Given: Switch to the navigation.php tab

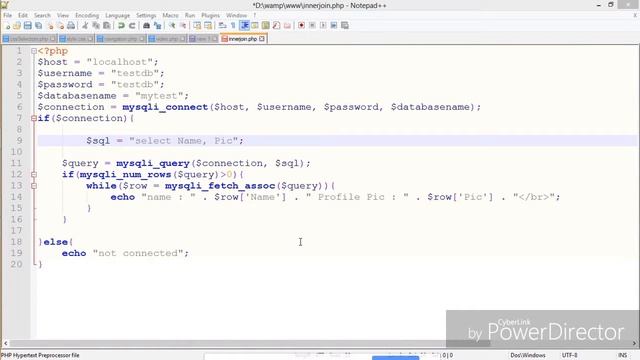Looking at the screenshot, I should (120, 39).
